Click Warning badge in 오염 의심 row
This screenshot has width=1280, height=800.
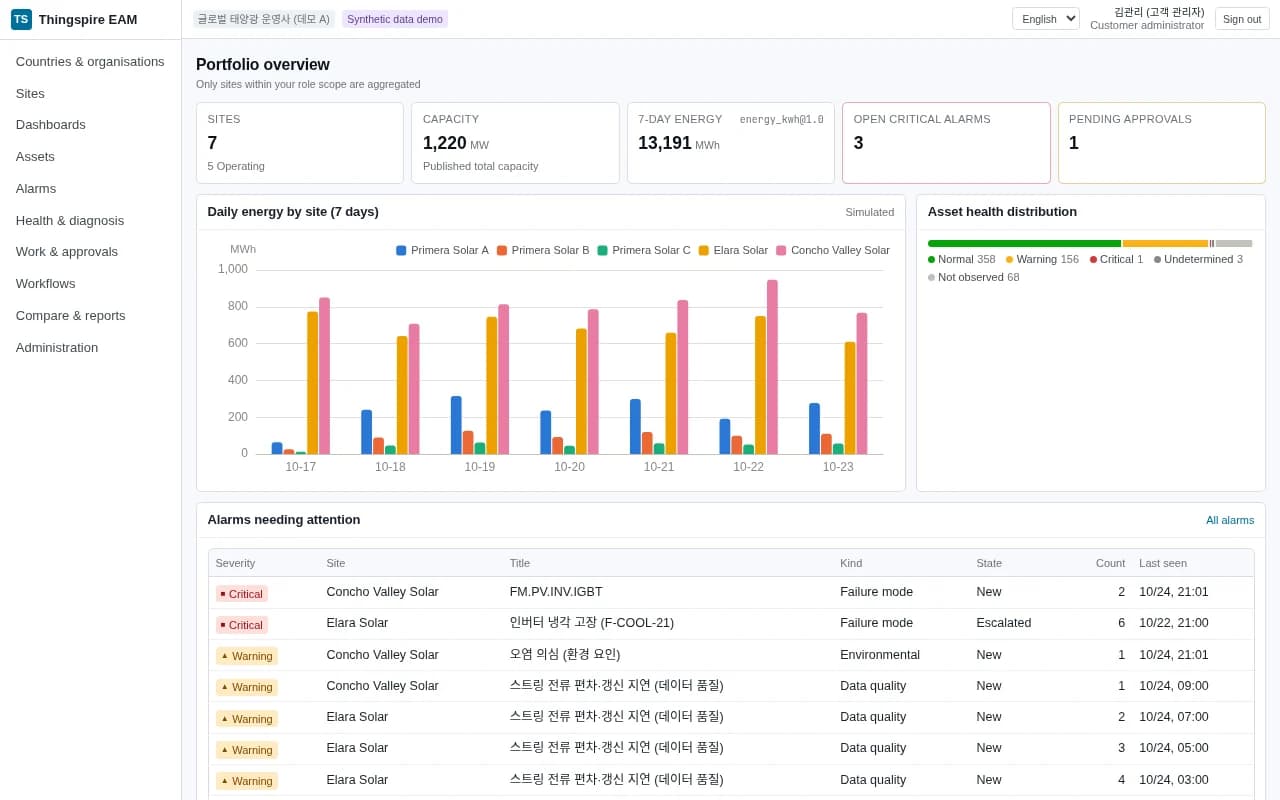[x=247, y=656]
